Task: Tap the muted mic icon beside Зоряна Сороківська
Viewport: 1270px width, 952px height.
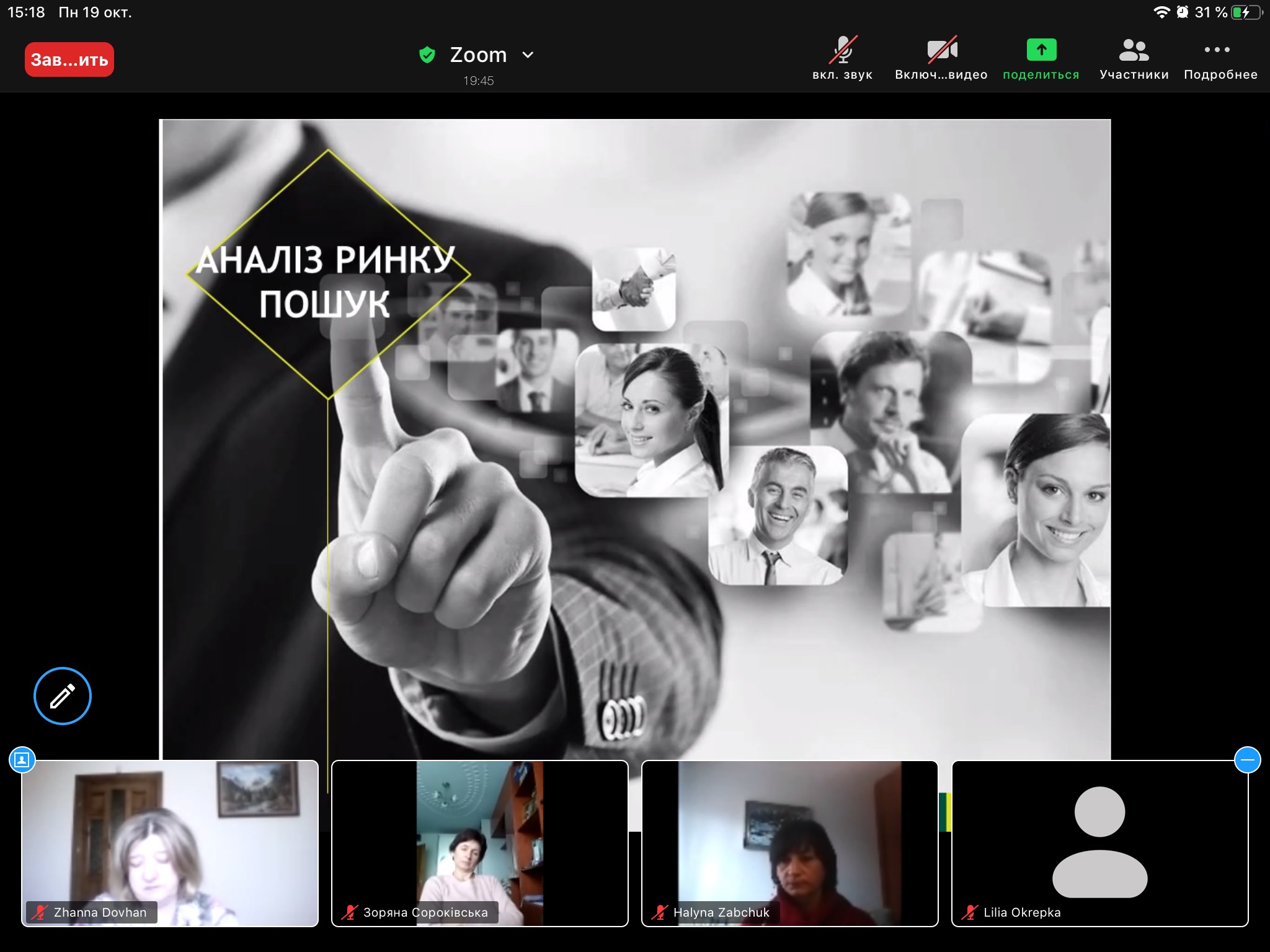Action: click(350, 912)
